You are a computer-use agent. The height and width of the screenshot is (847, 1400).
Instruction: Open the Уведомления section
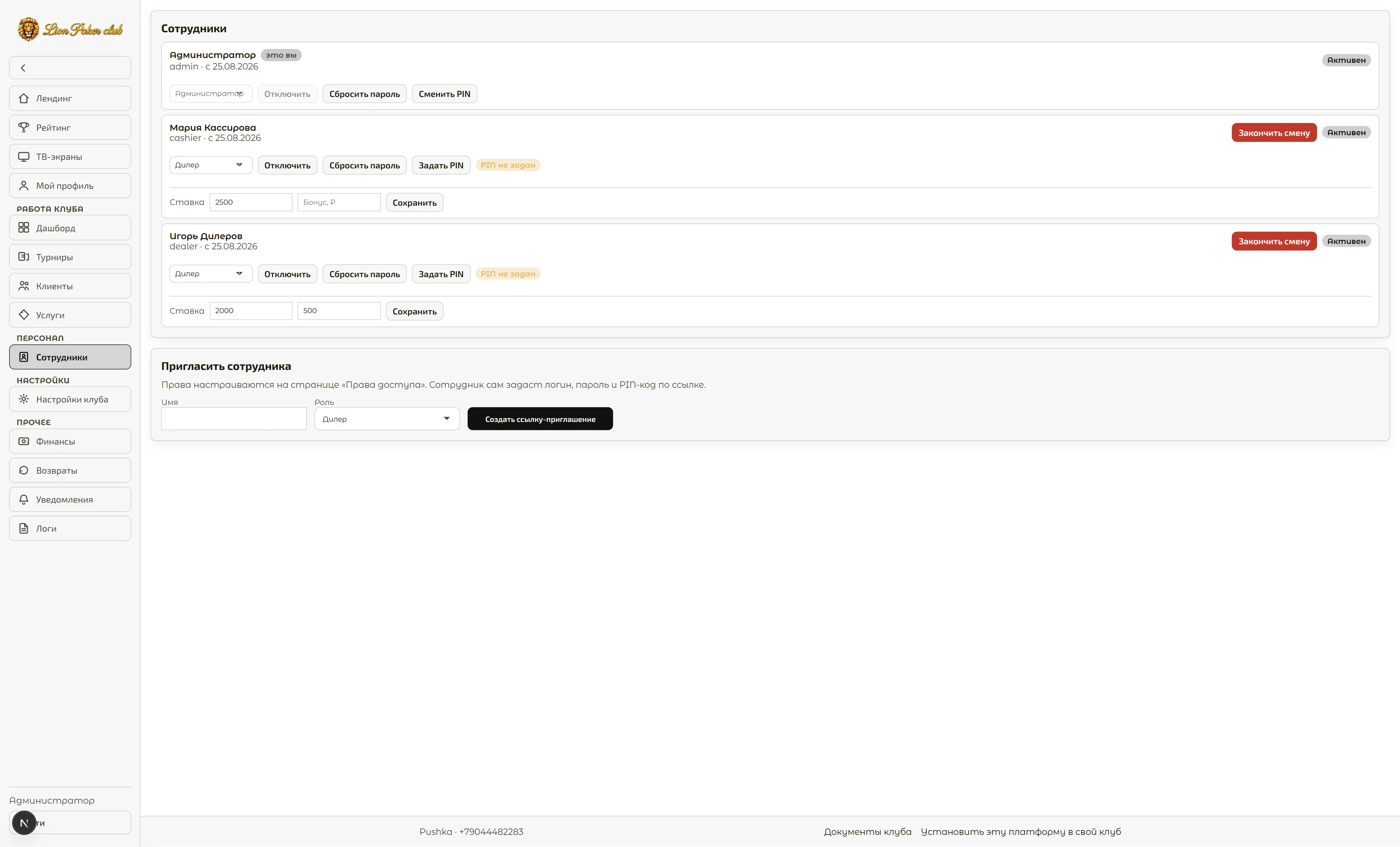pos(70,499)
